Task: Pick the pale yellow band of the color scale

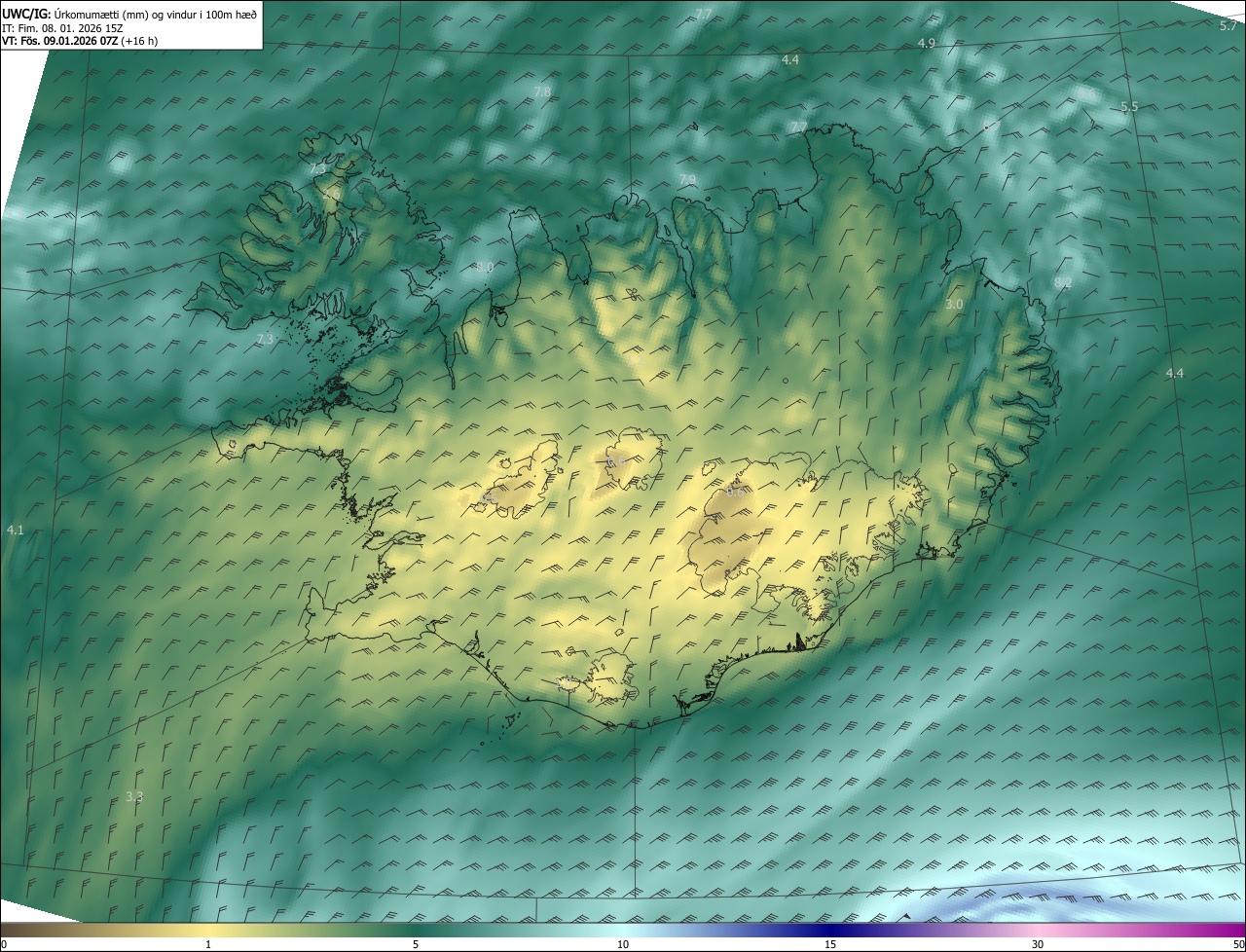Action: (x=208, y=931)
